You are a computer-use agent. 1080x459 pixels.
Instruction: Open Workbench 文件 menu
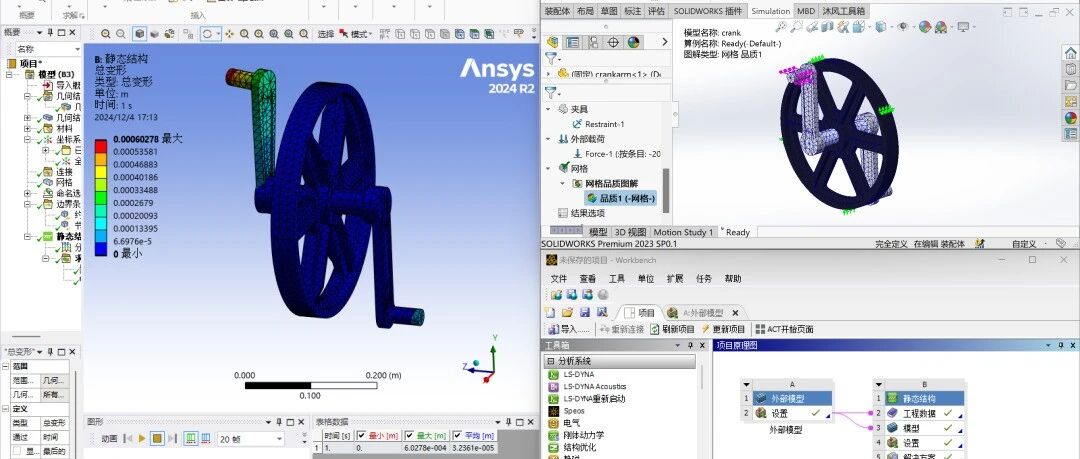pos(559,279)
